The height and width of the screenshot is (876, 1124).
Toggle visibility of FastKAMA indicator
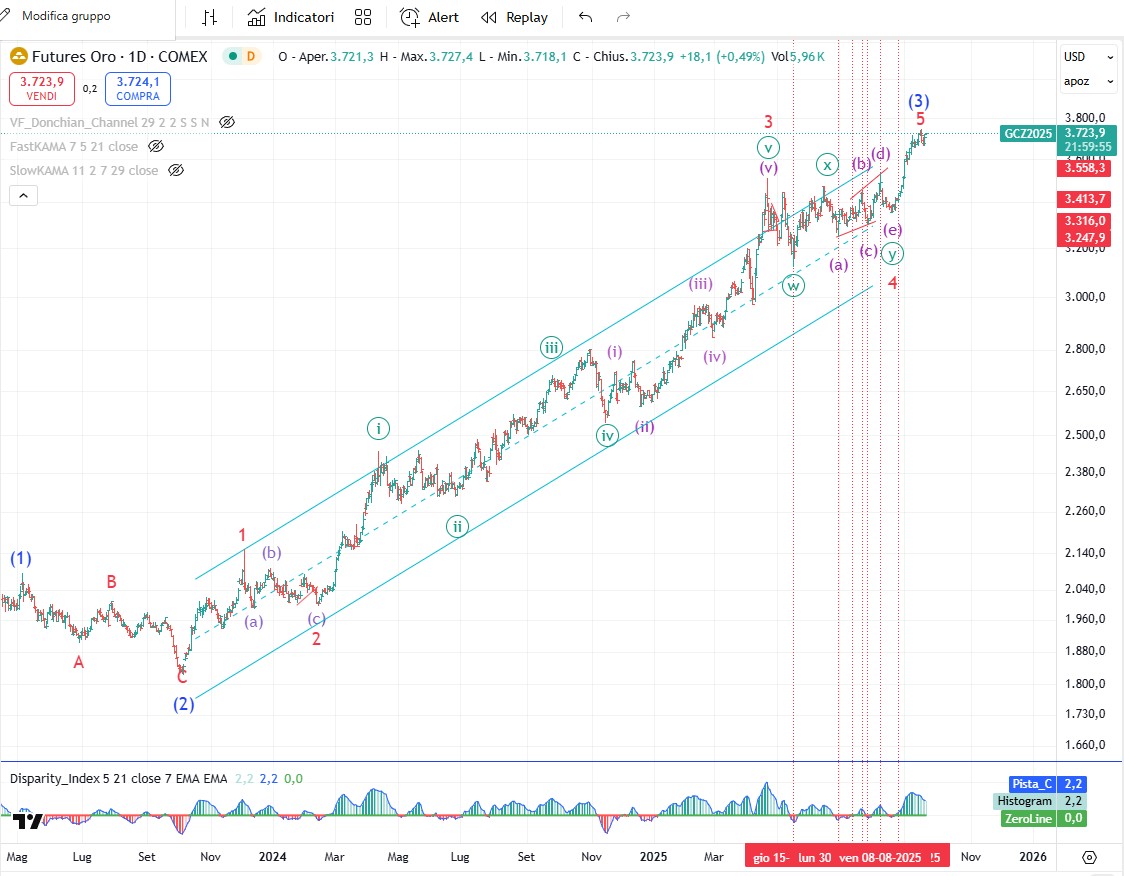pos(156,146)
